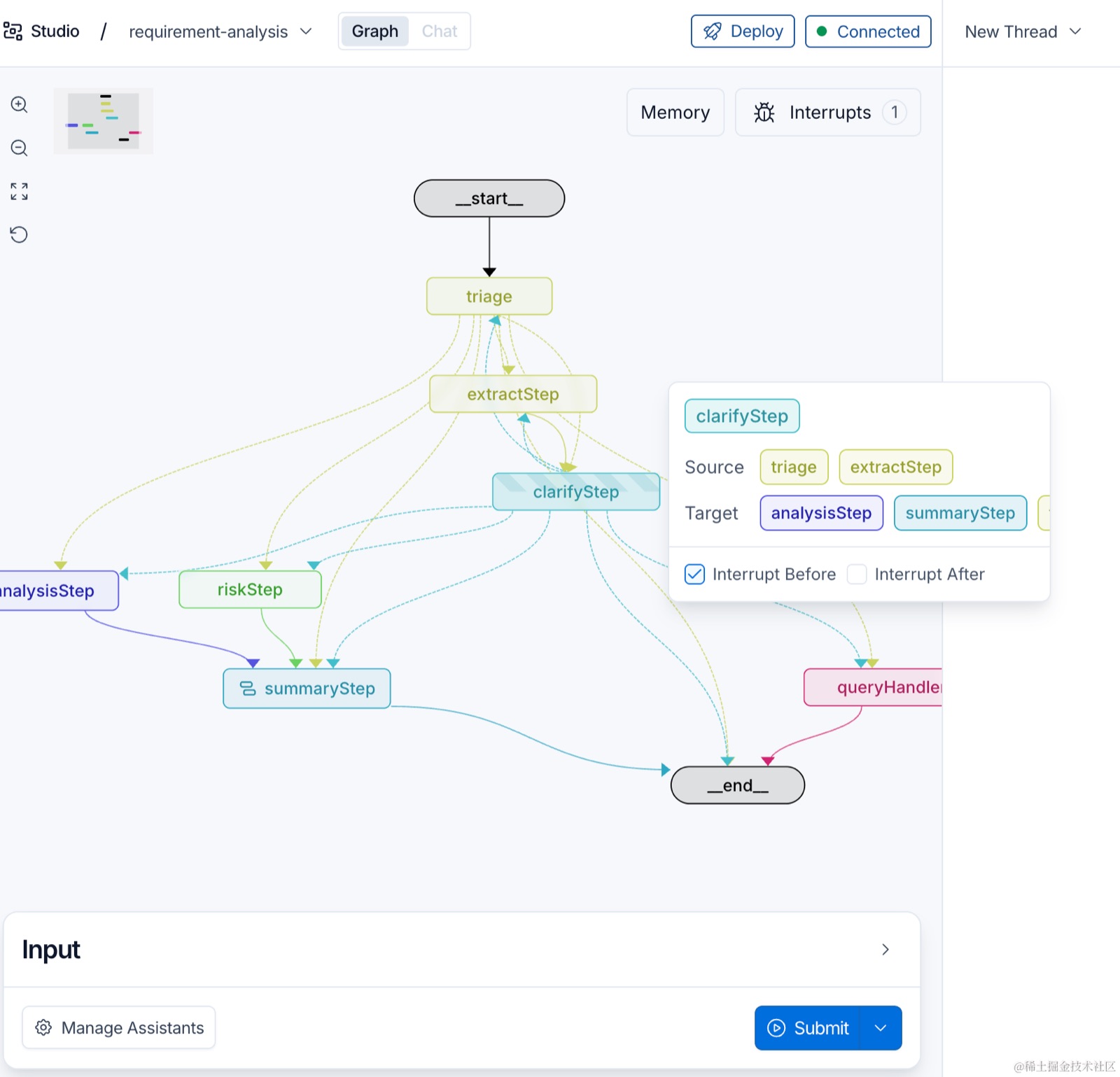Enable the Interrupt After checkbox
This screenshot has height=1077, width=1120.
pyautogui.click(x=857, y=575)
